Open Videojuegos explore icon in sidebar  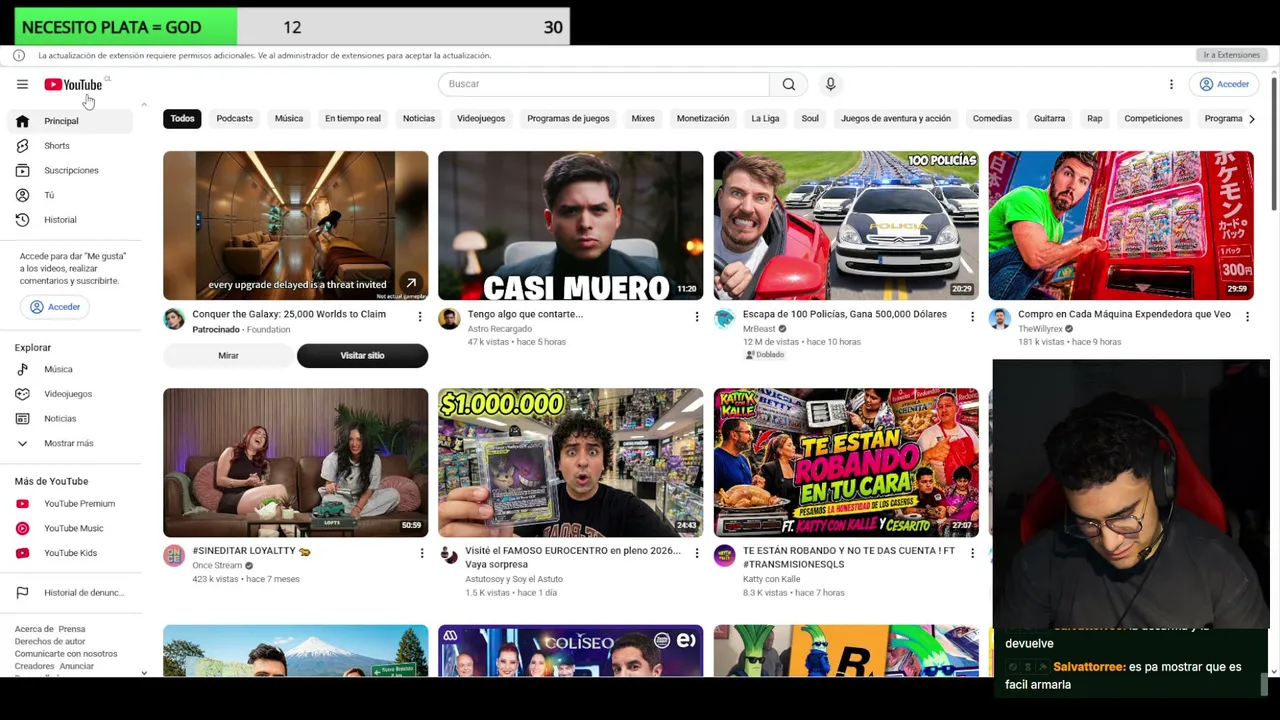(22, 394)
